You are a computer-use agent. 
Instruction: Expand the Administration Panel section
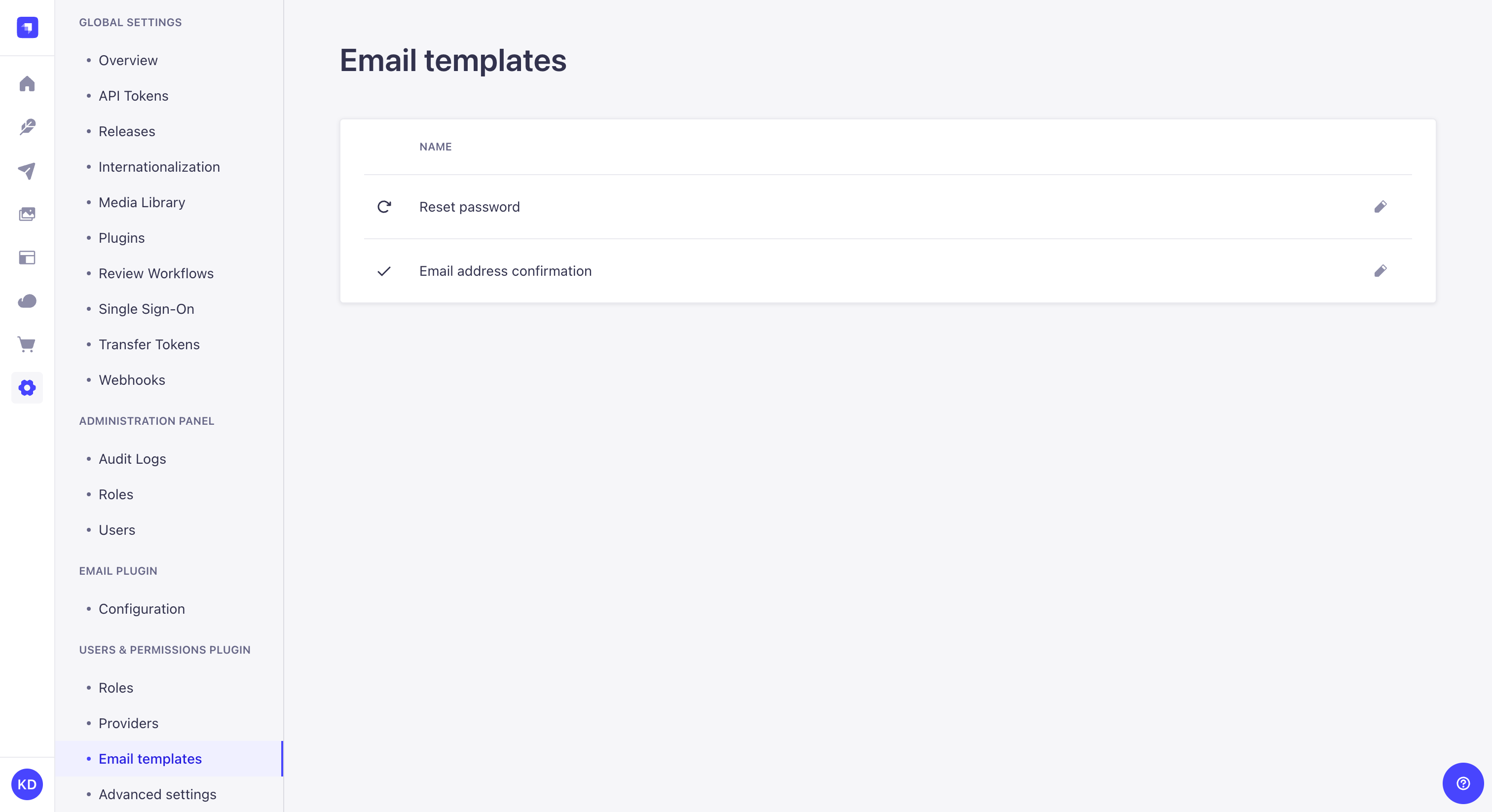pyautogui.click(x=147, y=420)
